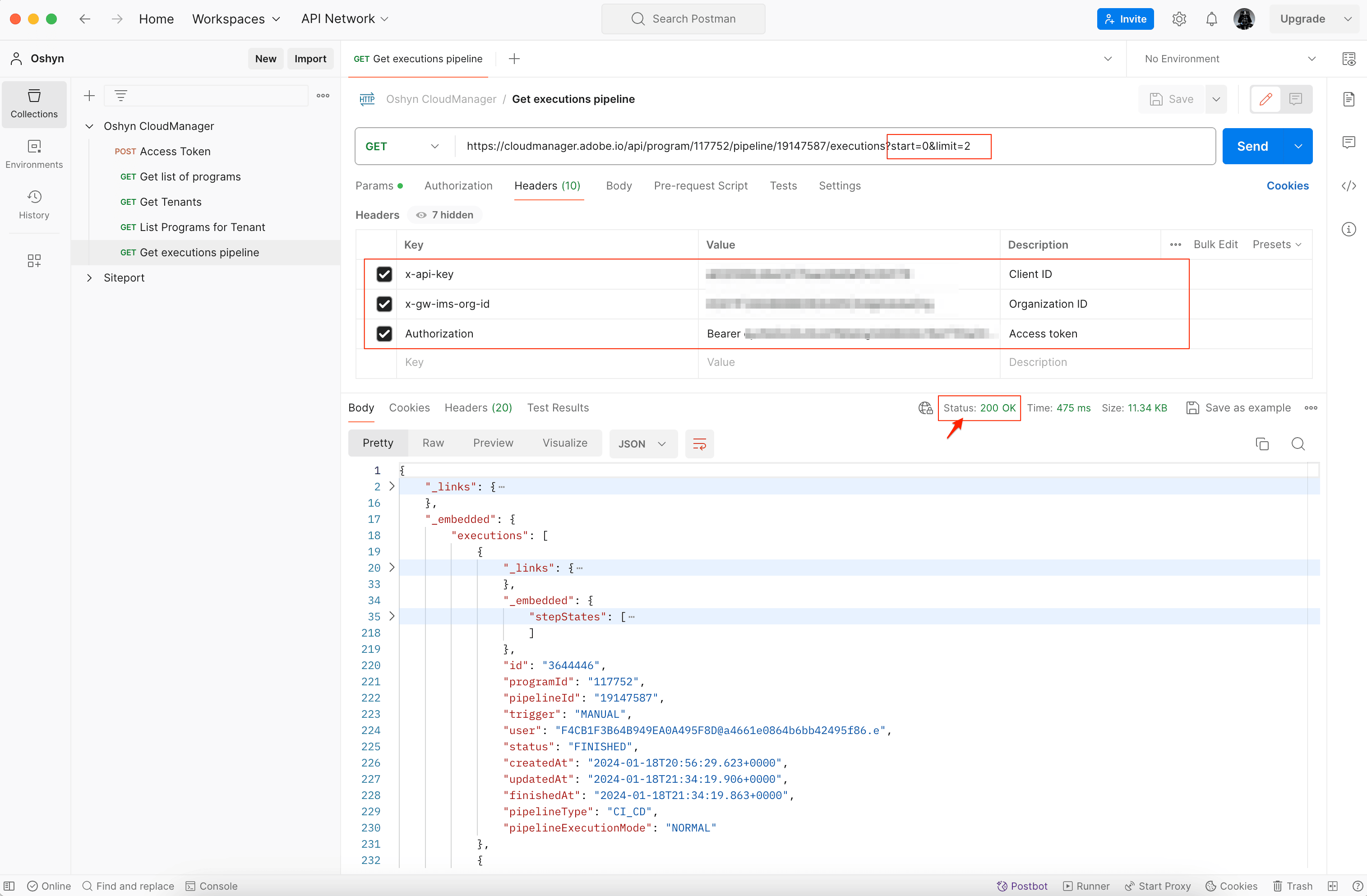
Task: Add a new request tab
Action: coord(514,59)
